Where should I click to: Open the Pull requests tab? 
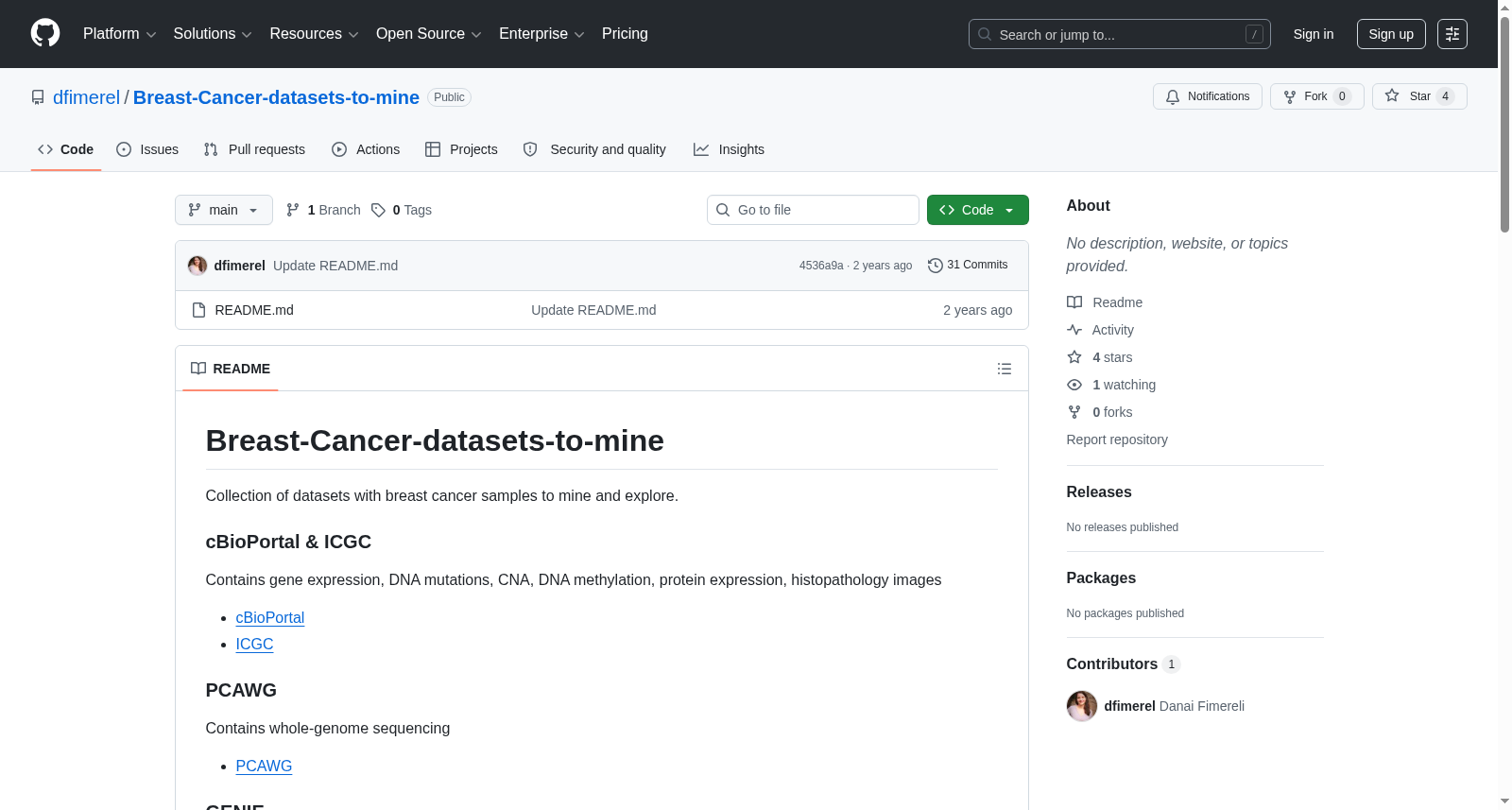[x=254, y=149]
